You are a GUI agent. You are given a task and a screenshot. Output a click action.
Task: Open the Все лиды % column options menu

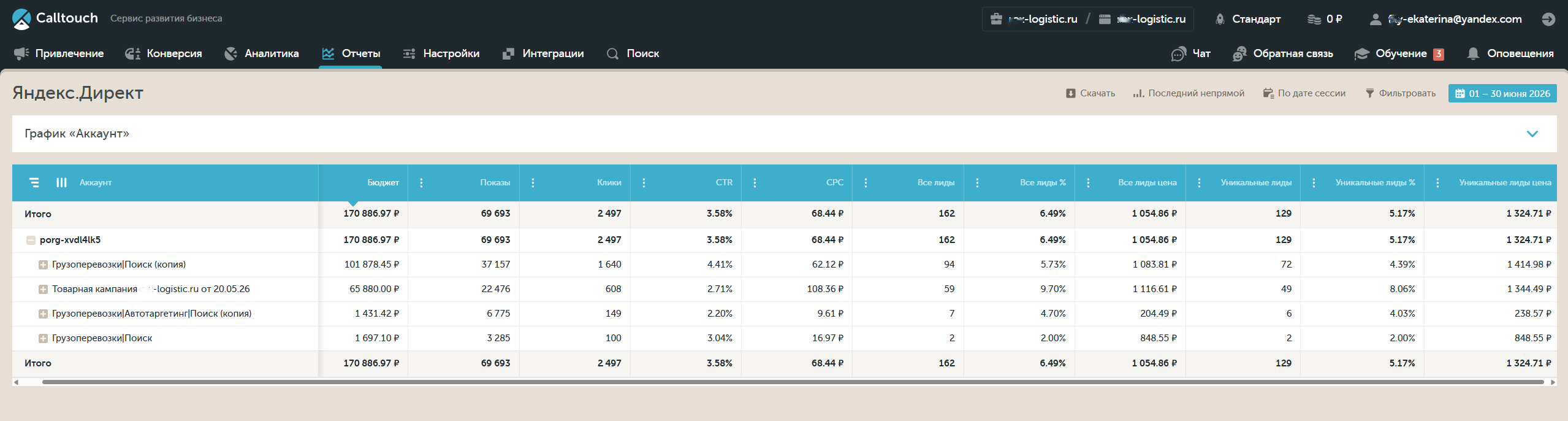(977, 182)
